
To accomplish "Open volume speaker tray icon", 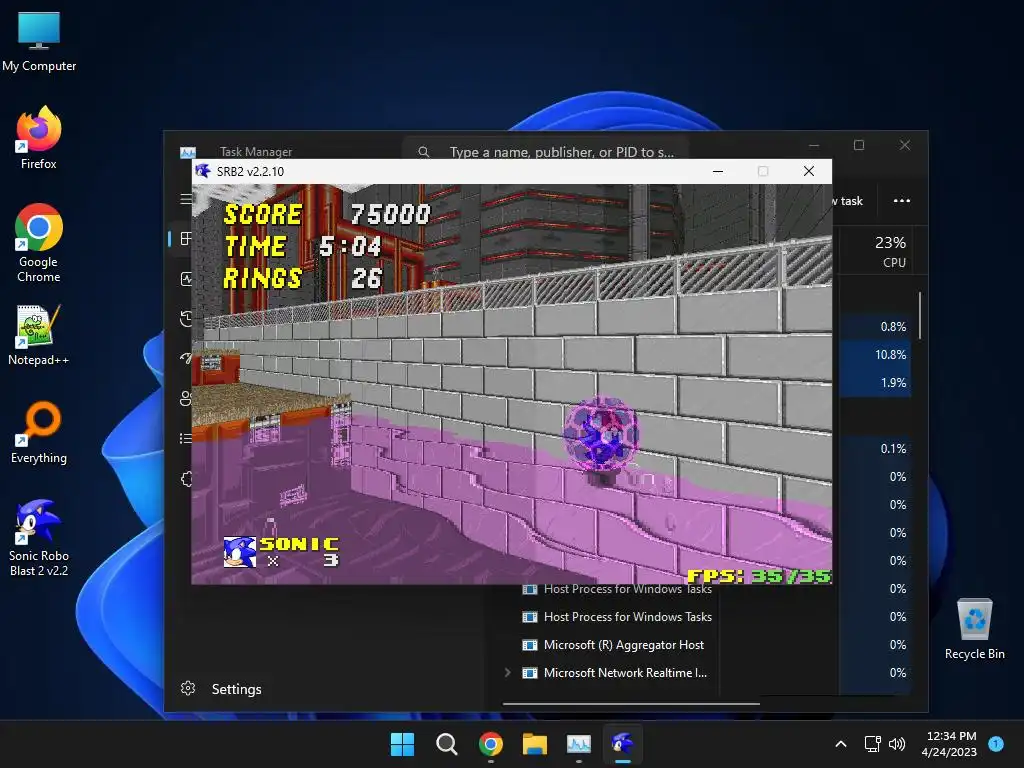I will pos(897,744).
